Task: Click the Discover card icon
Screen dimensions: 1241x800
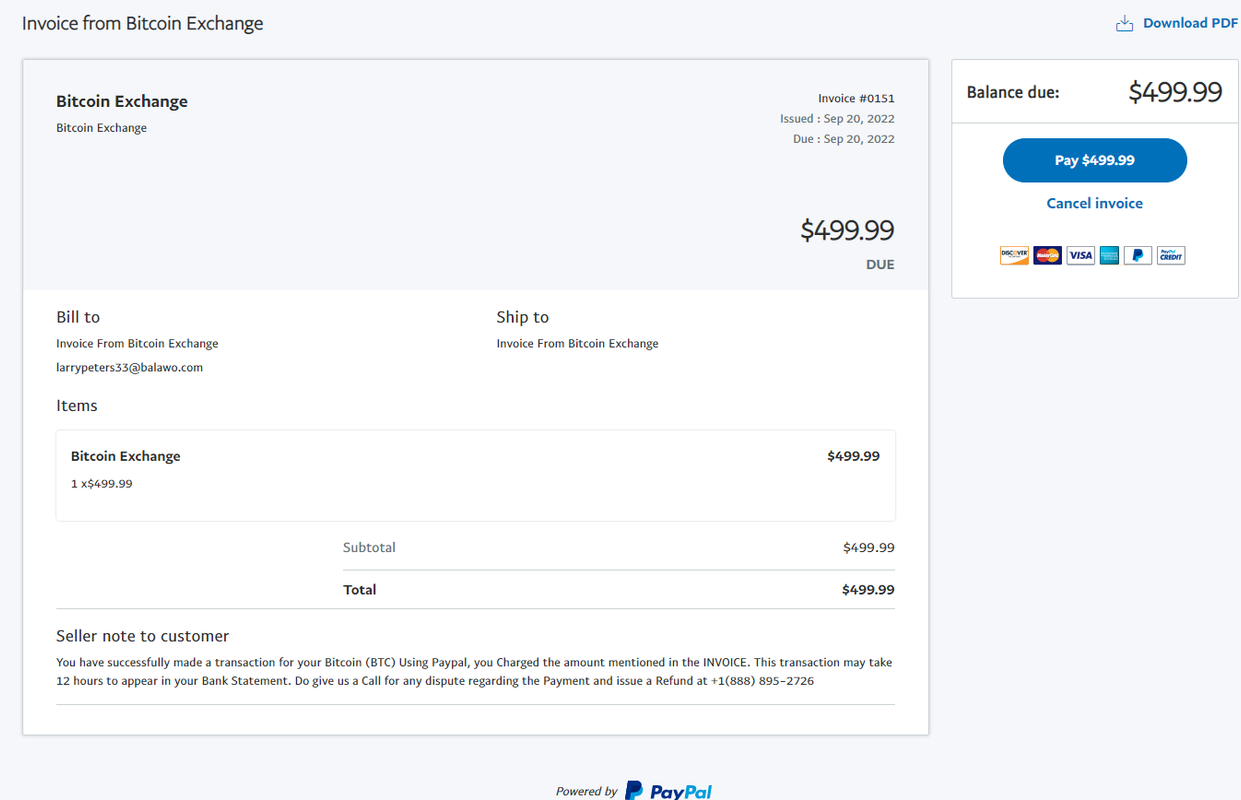Action: pyautogui.click(x=1014, y=255)
